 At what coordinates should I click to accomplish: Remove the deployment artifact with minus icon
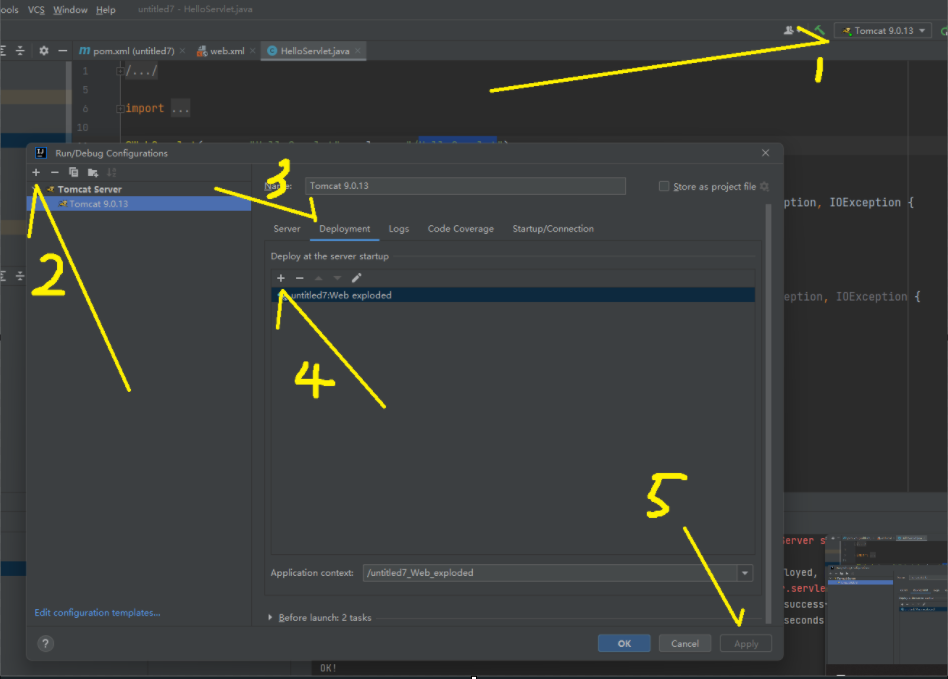click(x=299, y=278)
